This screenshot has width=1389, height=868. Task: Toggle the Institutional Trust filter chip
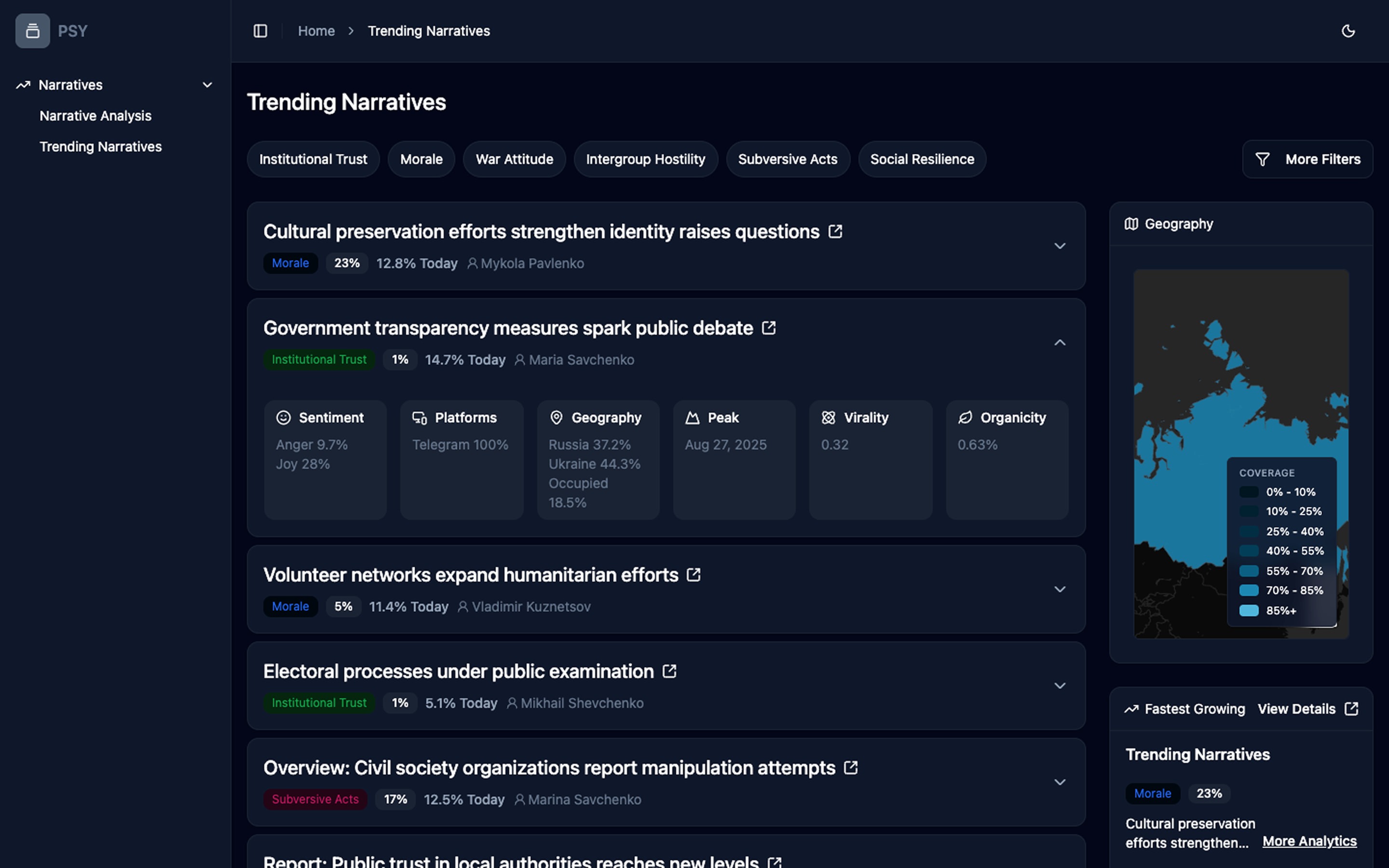coord(313,159)
